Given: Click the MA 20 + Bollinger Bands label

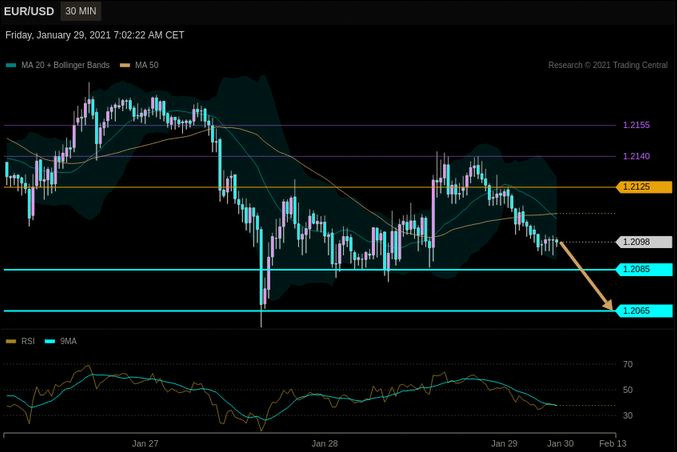Looking at the screenshot, I should (x=65, y=65).
